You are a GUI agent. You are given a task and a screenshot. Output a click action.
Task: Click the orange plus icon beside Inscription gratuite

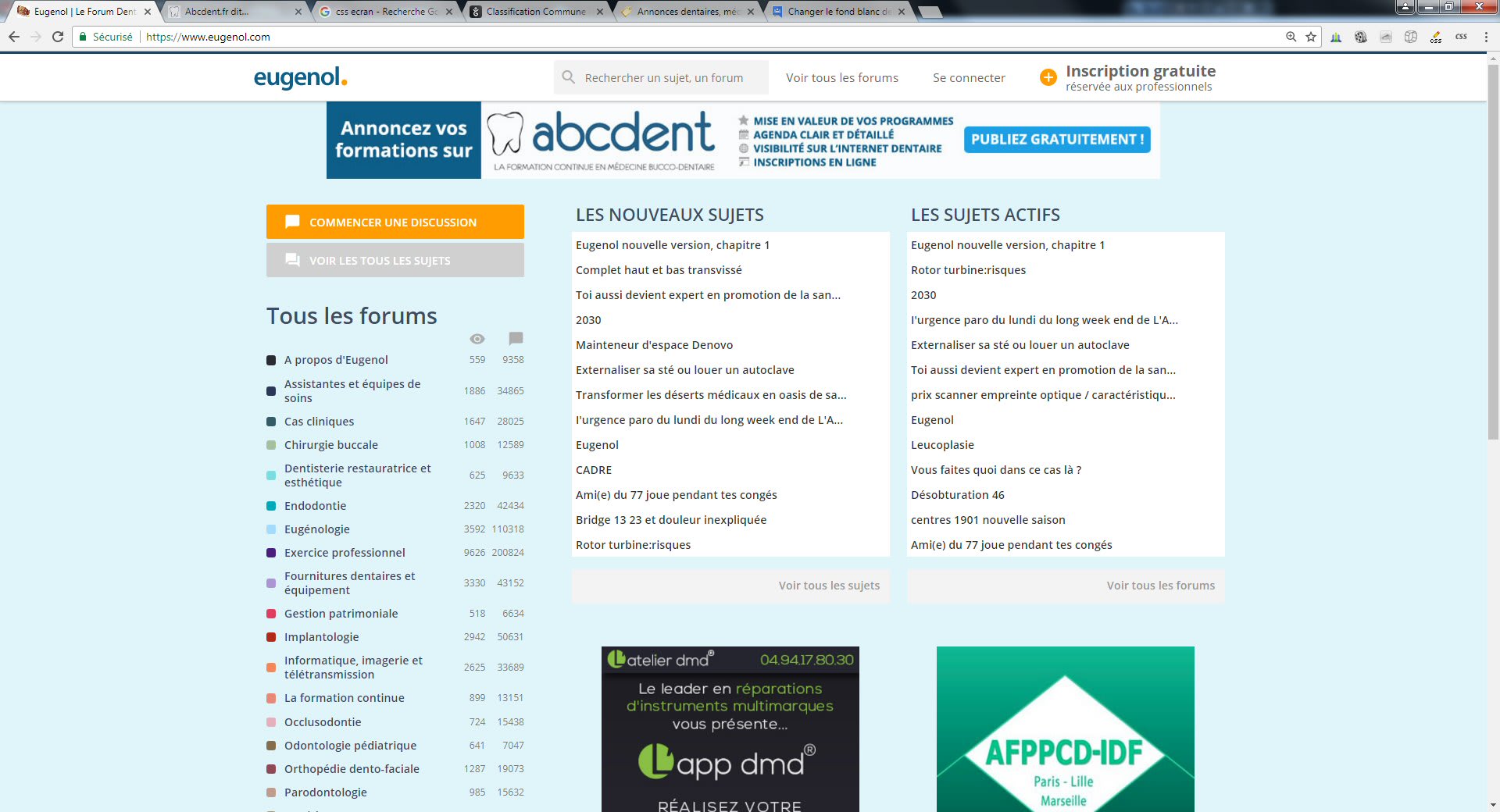pyautogui.click(x=1048, y=77)
